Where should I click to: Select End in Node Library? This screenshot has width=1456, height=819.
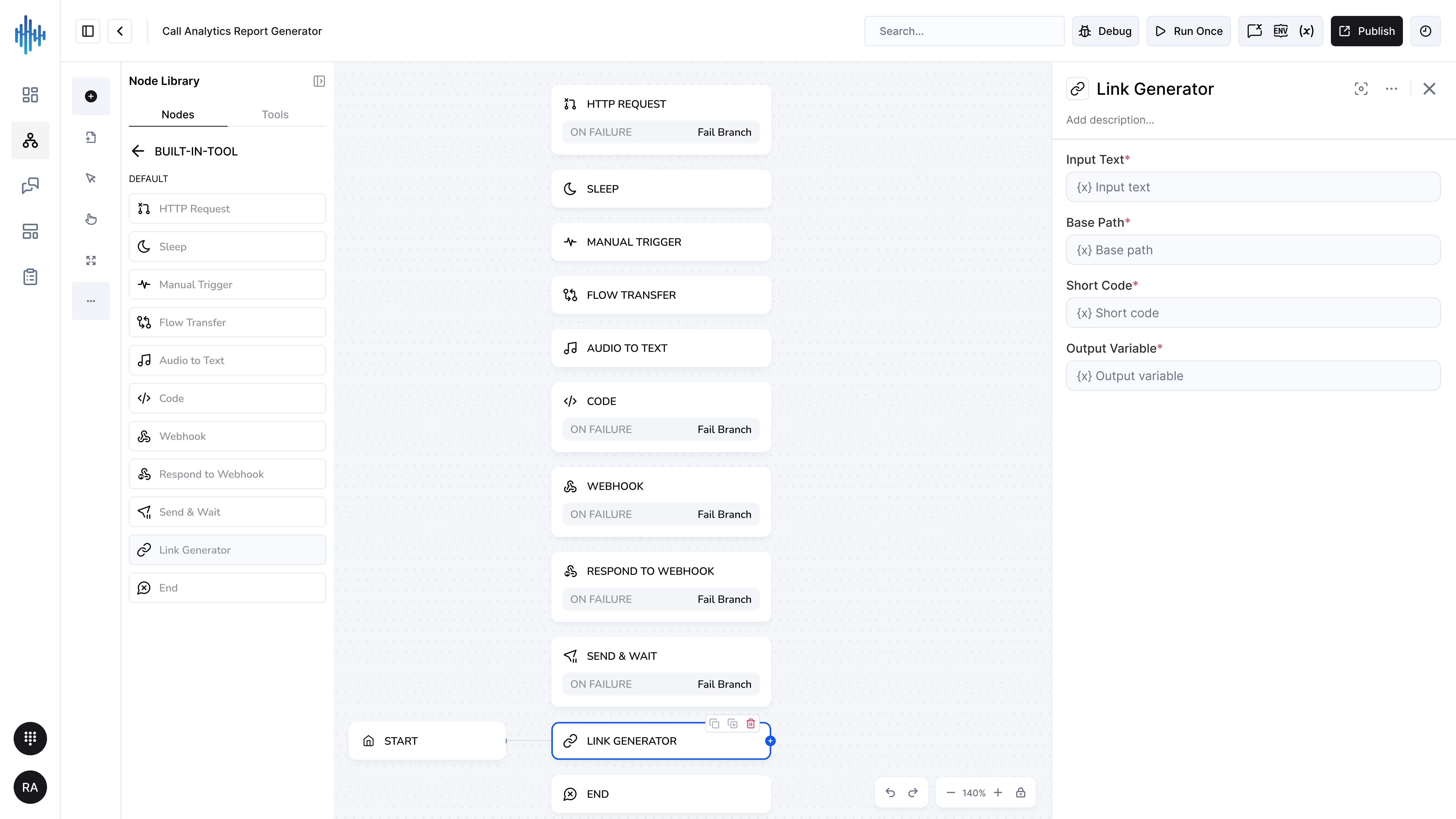[227, 588]
